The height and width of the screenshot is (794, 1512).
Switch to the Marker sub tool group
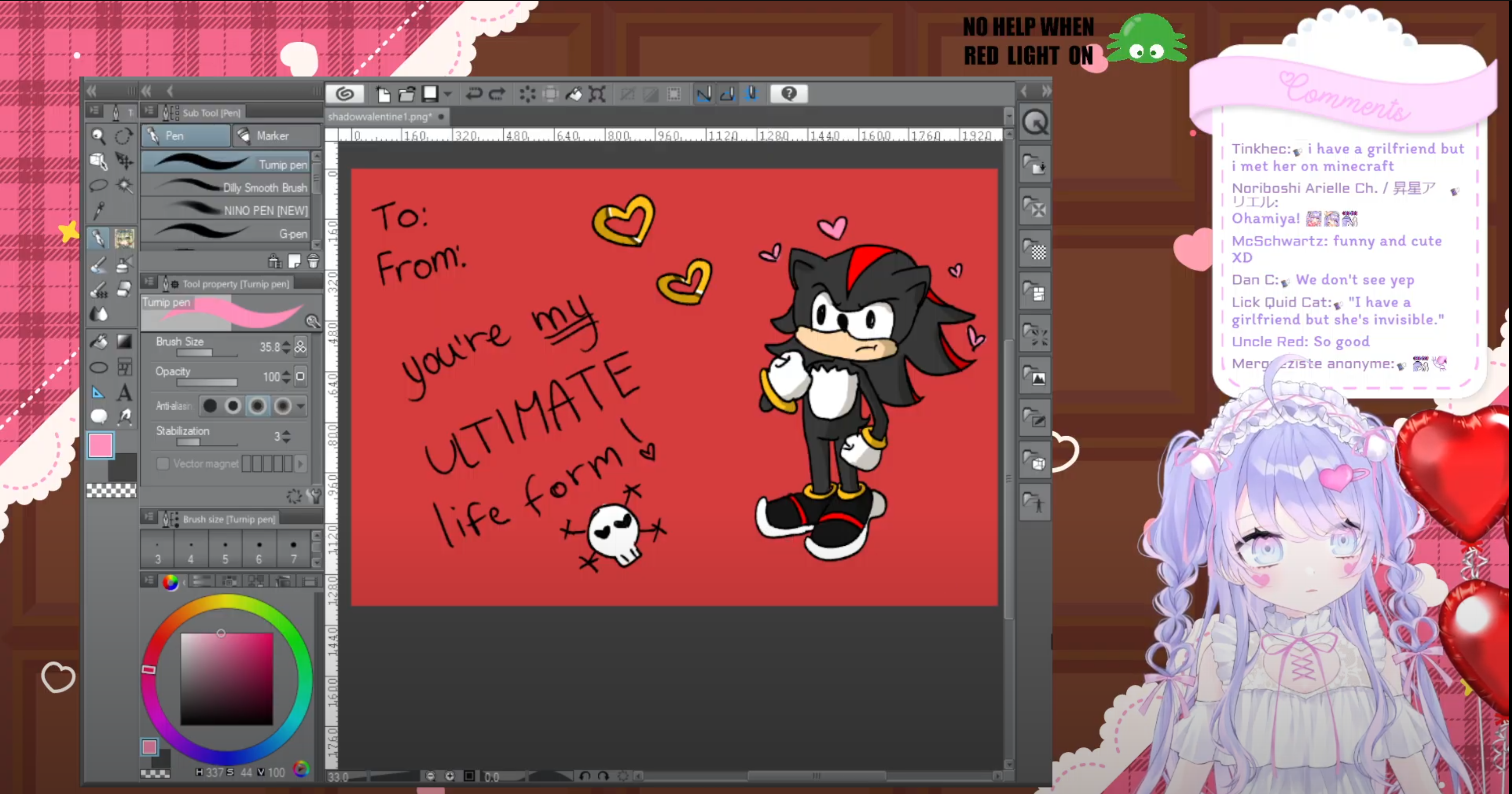coord(276,136)
